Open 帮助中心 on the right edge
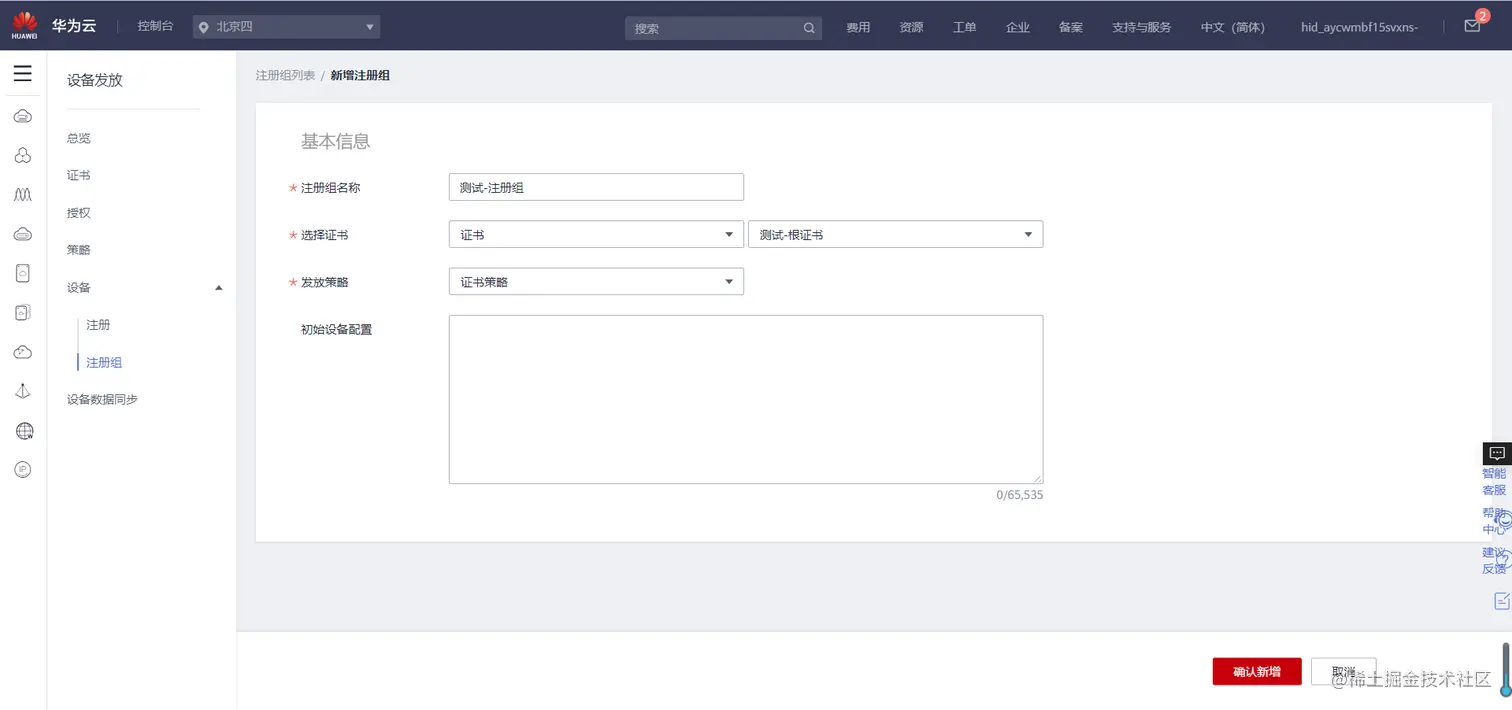The width and height of the screenshot is (1512, 710). tap(1494, 521)
